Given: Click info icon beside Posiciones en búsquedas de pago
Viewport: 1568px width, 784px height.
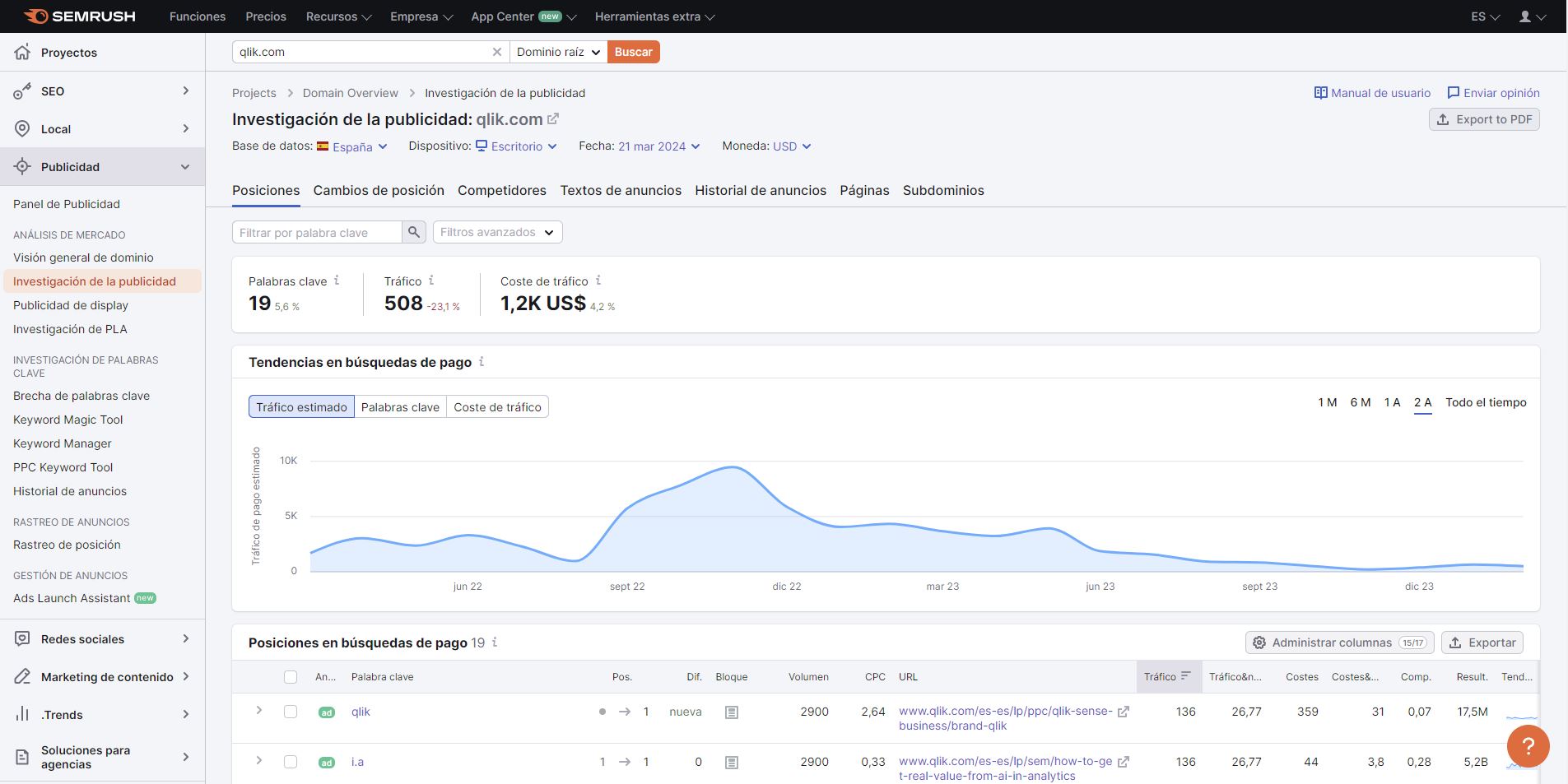Looking at the screenshot, I should [x=495, y=642].
